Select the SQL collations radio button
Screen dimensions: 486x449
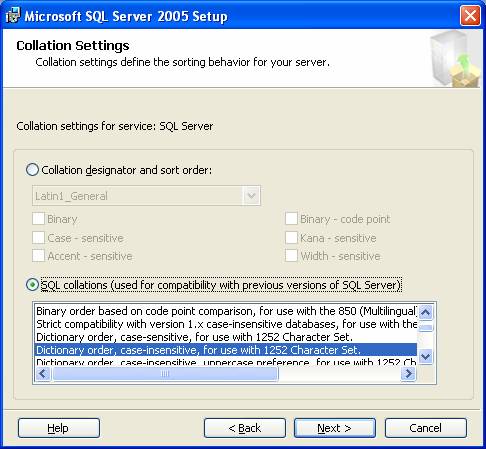[x=32, y=285]
